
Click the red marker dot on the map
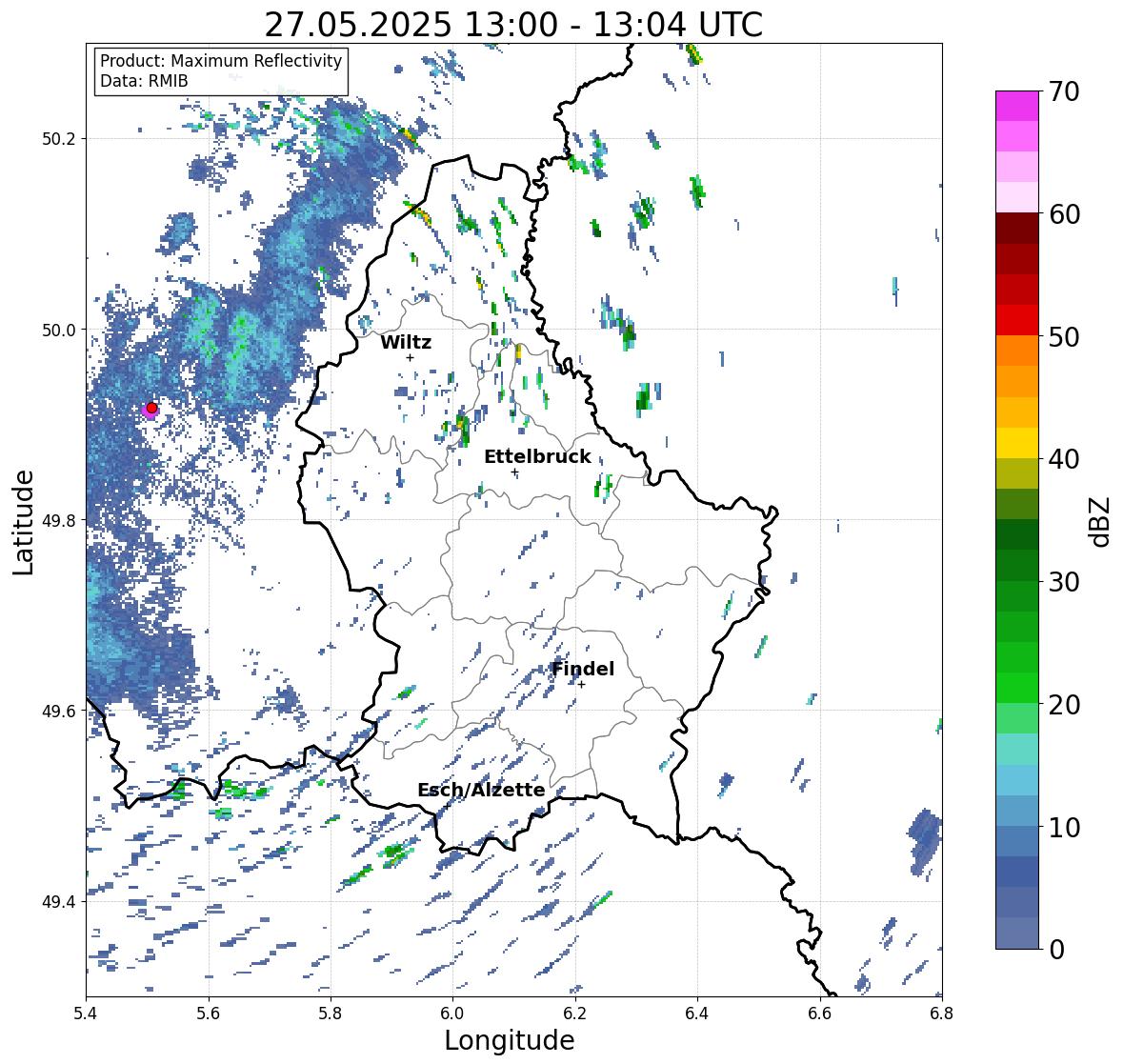pyautogui.click(x=151, y=408)
